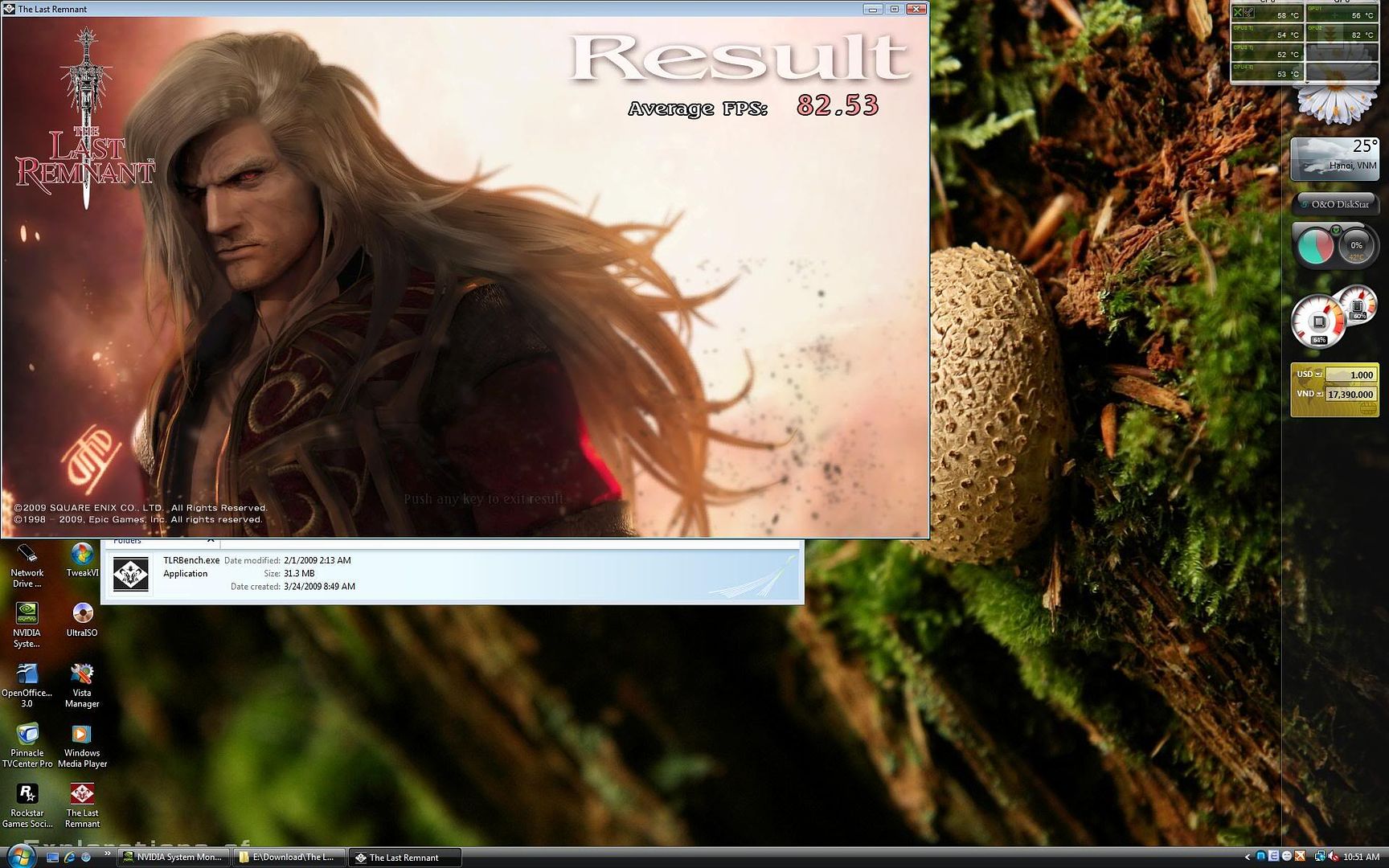The width and height of the screenshot is (1389, 868).
Task: Open the network connection tray icon
Action: [x=1319, y=857]
